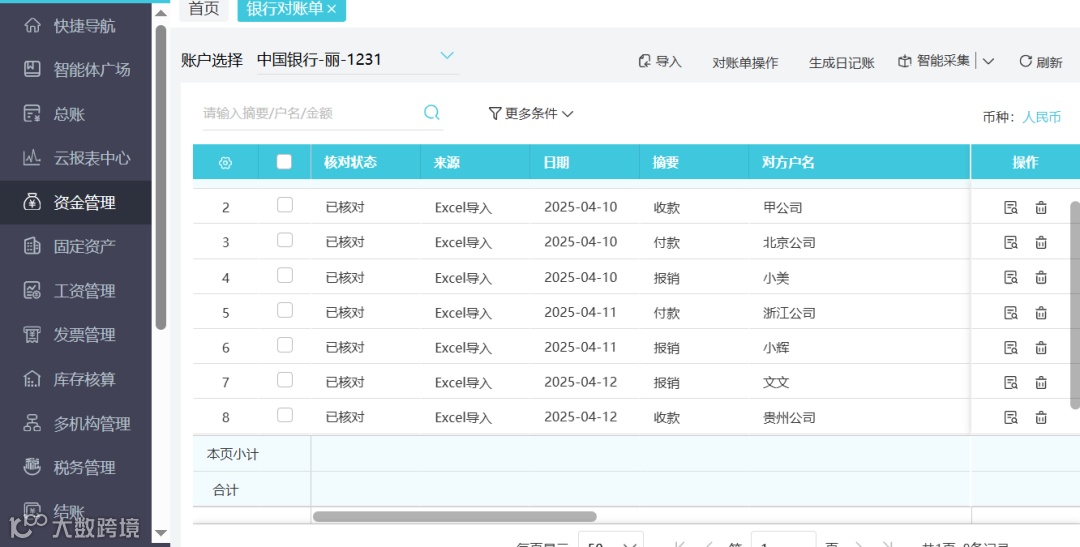Check the box for row 5
The width and height of the screenshot is (1080, 547).
[x=284, y=311]
